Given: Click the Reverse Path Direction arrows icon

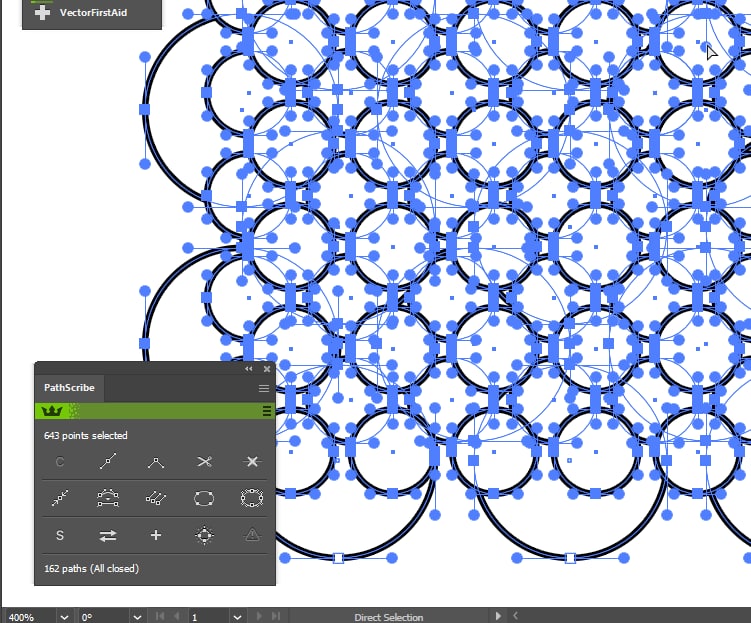Looking at the screenshot, I should tap(108, 535).
